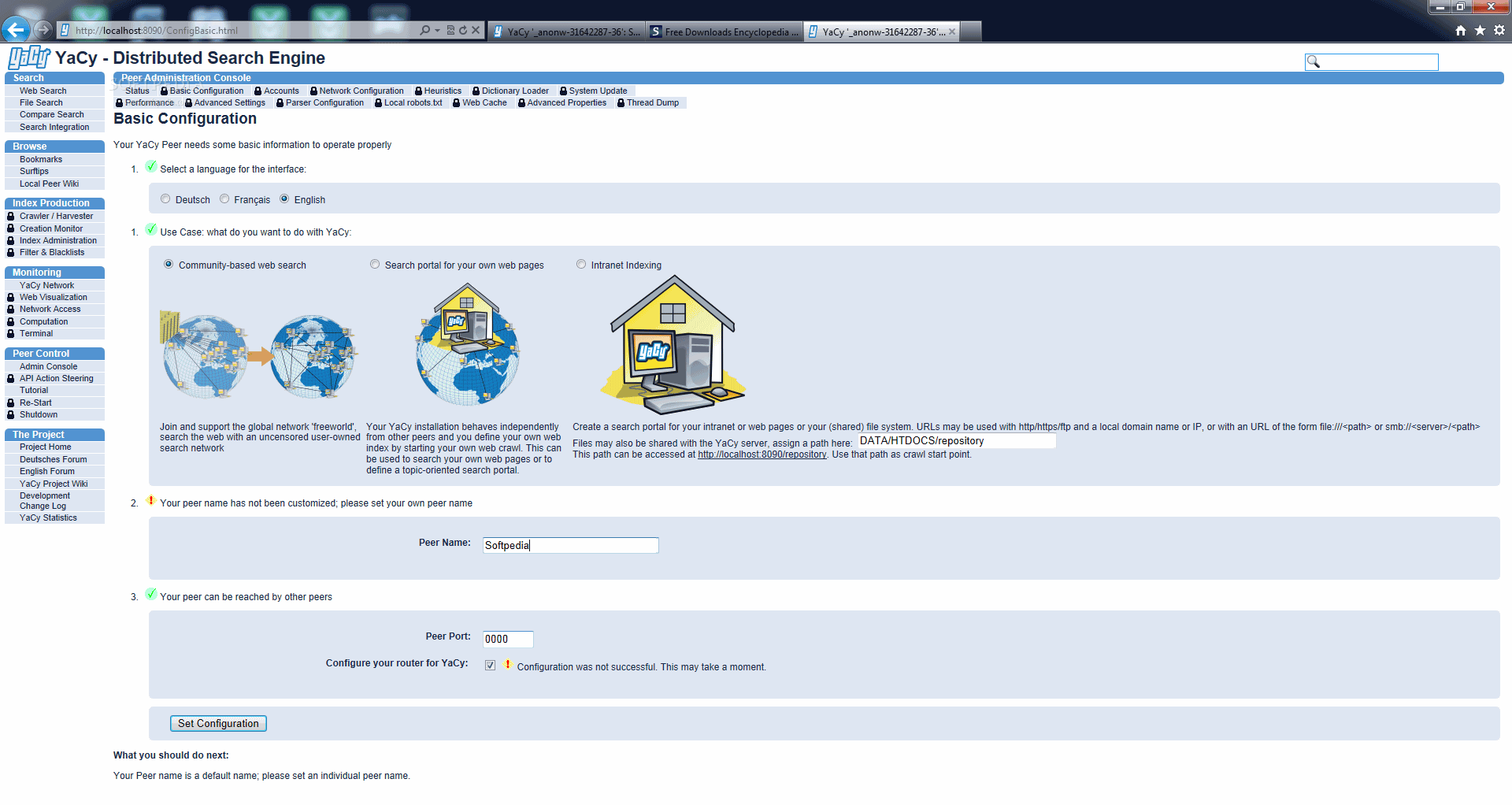
Task: Click the intranet indexing house image
Action: [x=673, y=345]
